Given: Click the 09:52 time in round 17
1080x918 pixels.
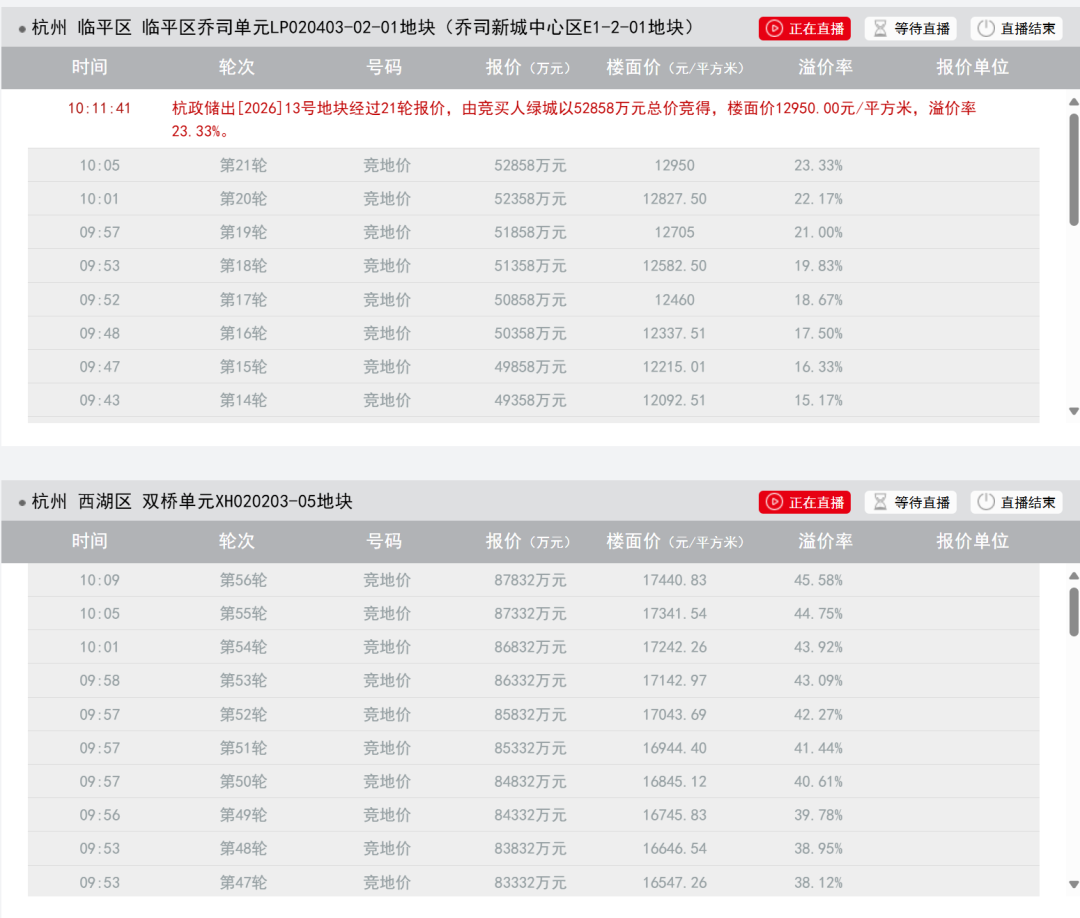Looking at the screenshot, I should (99, 300).
